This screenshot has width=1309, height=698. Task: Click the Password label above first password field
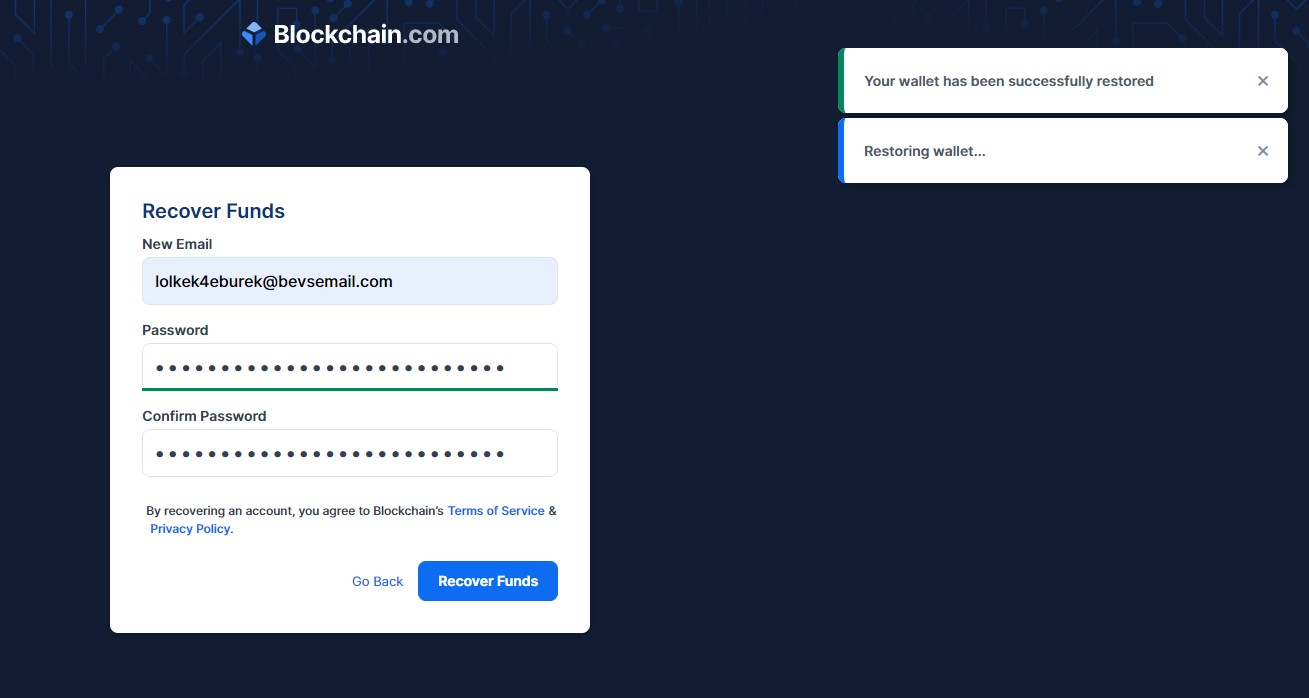coord(175,330)
